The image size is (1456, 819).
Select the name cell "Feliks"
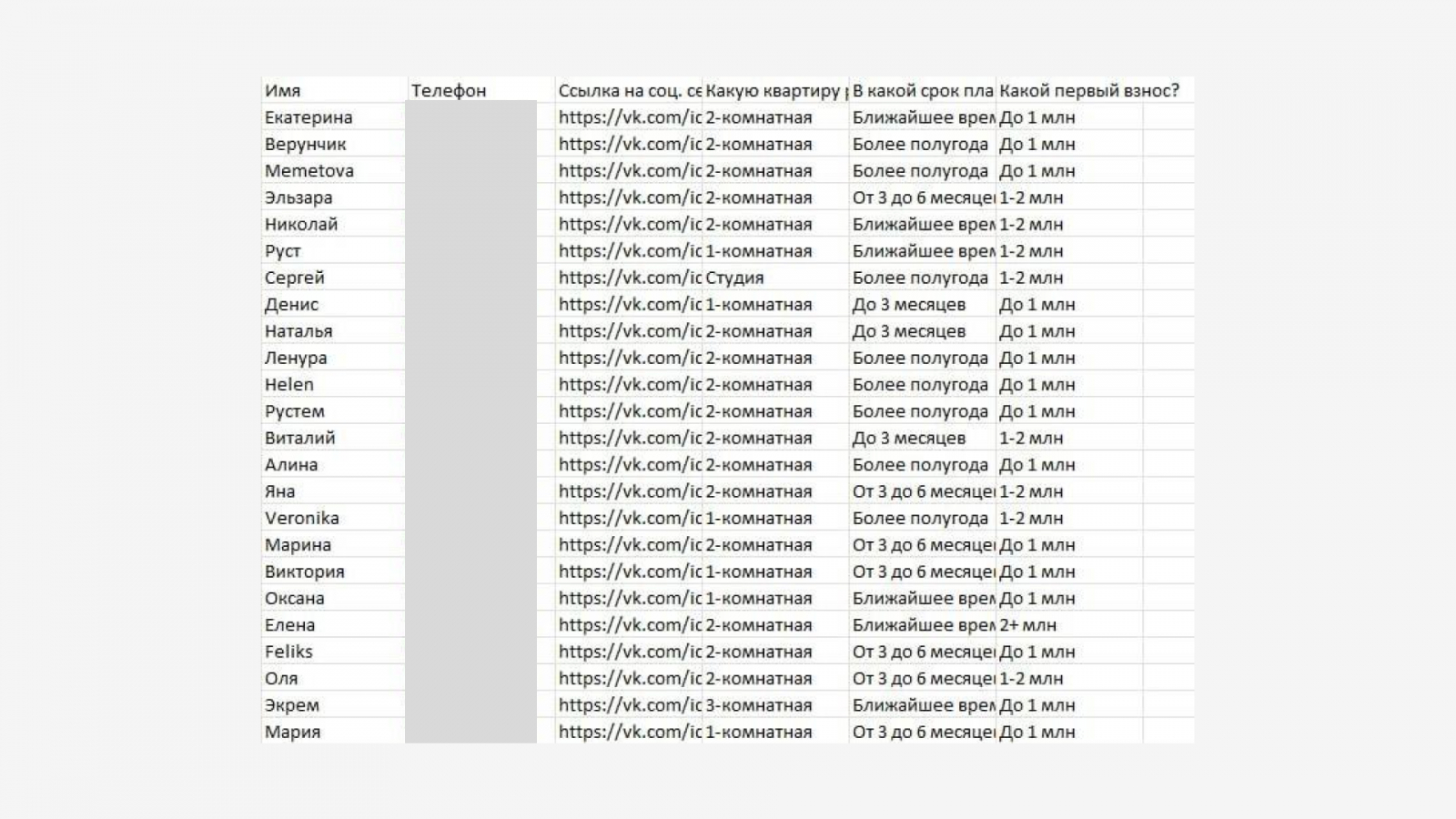tap(288, 652)
